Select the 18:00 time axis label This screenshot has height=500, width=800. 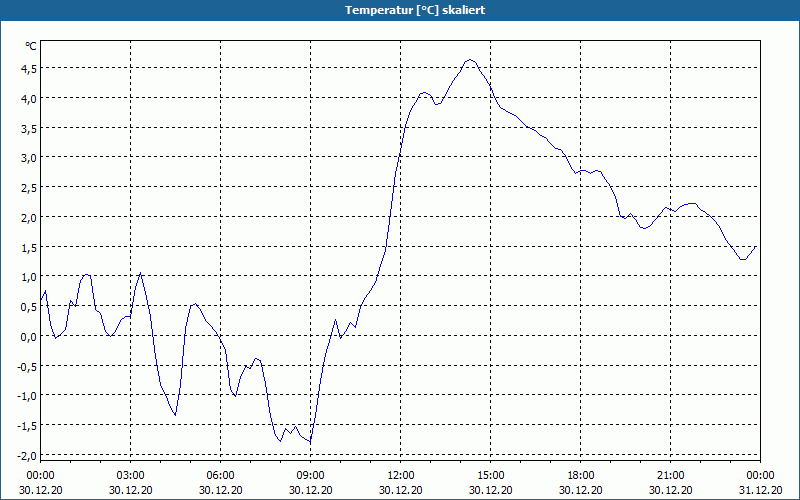coord(581,476)
